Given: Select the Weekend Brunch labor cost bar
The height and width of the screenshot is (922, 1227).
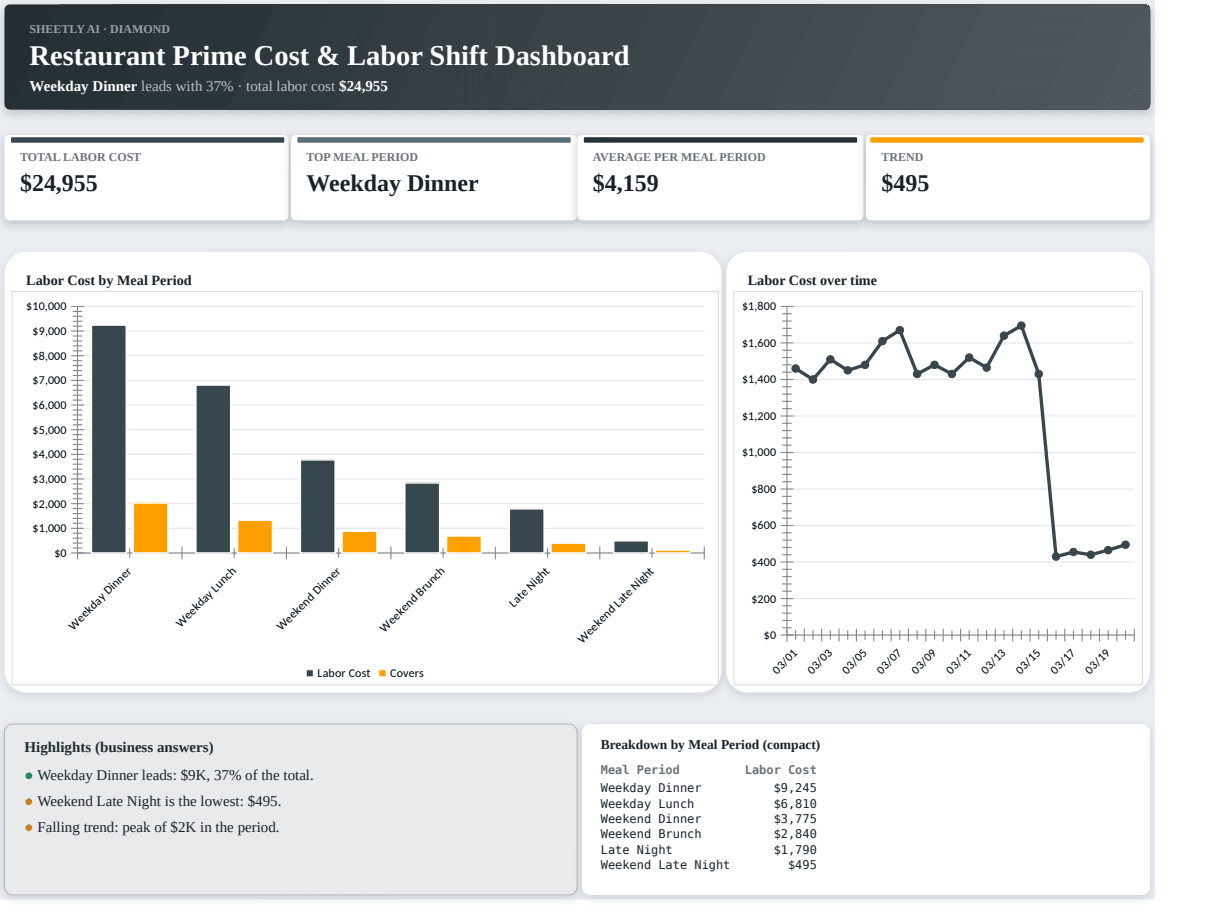Looking at the screenshot, I should (422, 518).
